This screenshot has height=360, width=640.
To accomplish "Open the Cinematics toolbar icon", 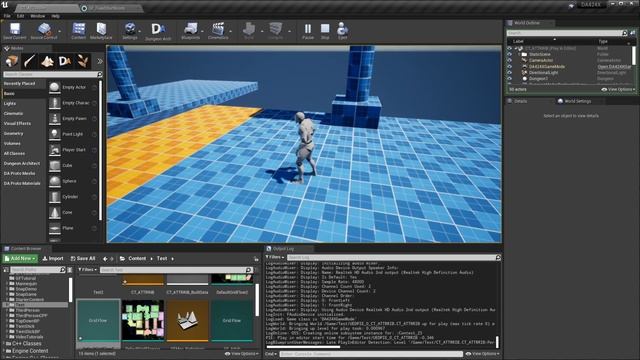I will pyautogui.click(x=218, y=29).
